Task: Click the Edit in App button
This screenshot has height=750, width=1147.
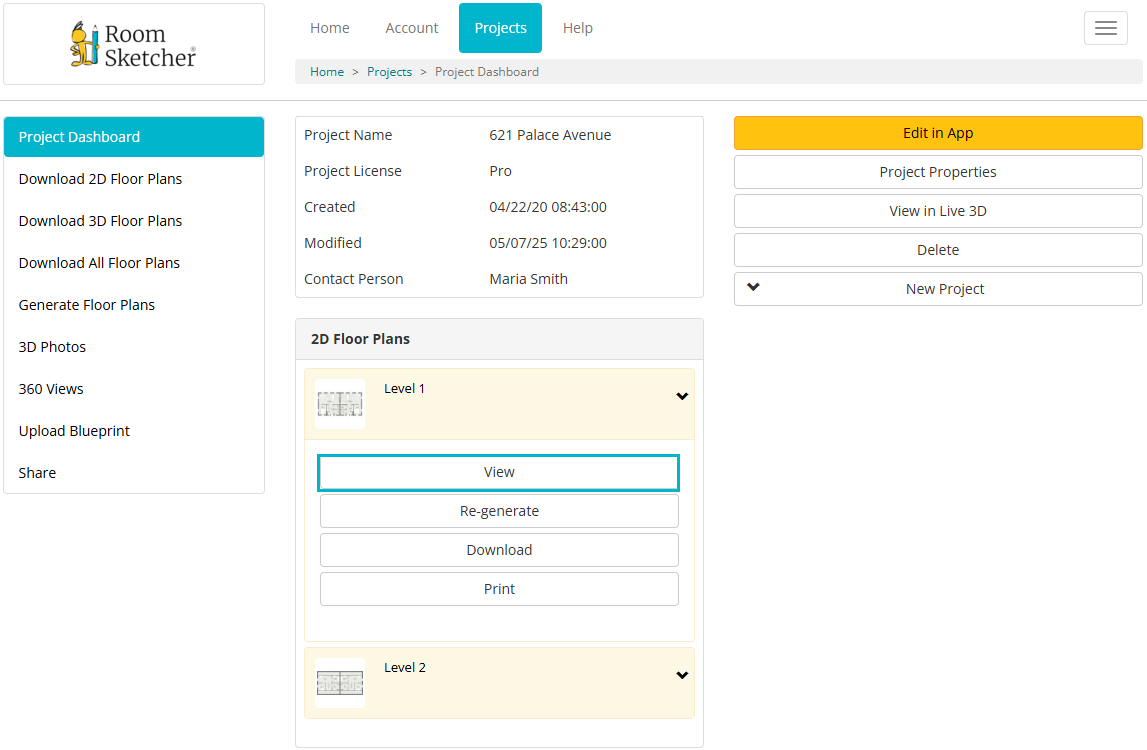Action: tap(938, 133)
